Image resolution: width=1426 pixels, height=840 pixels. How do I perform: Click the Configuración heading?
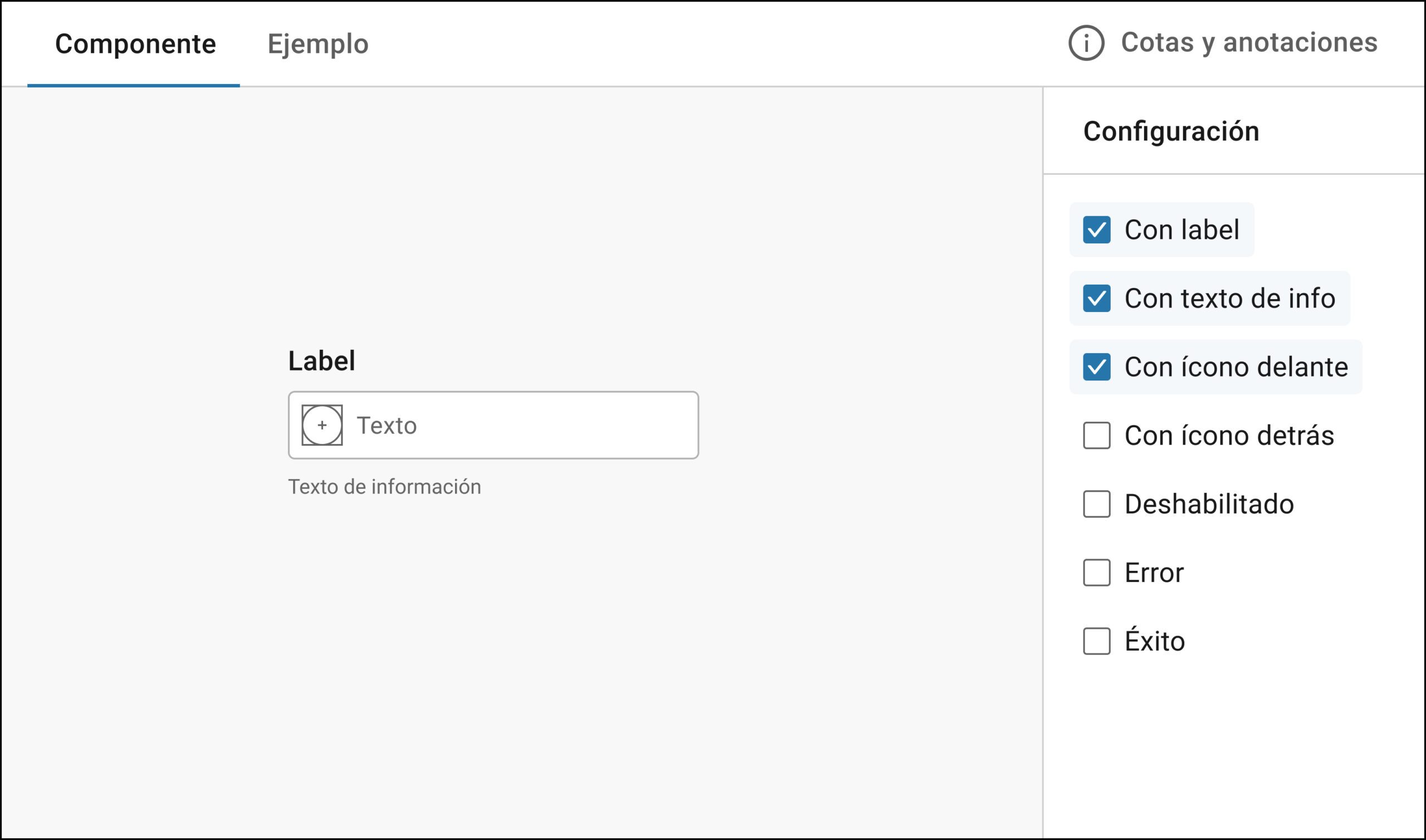click(1171, 131)
